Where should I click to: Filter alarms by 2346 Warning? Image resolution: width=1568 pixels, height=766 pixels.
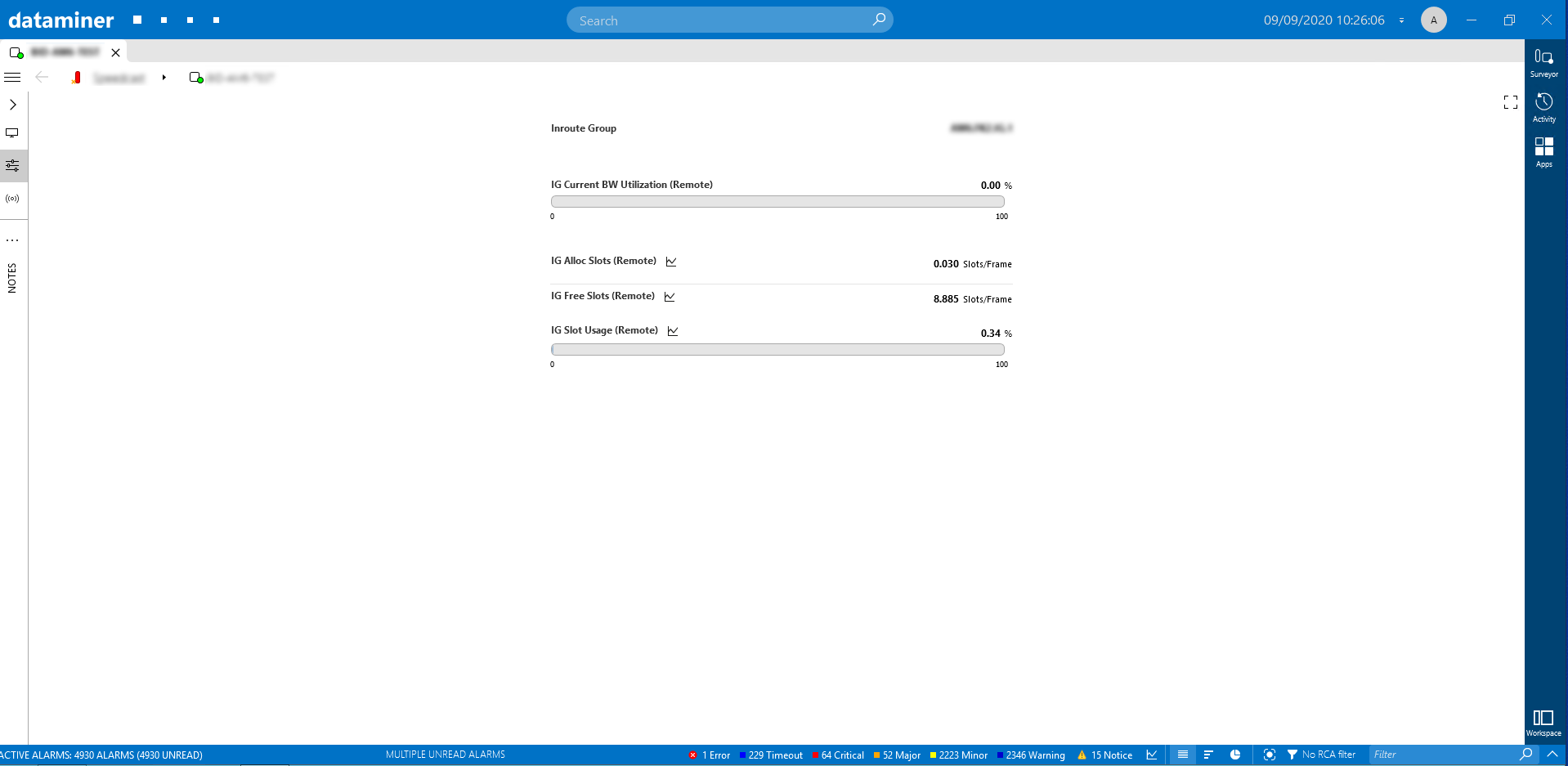pyautogui.click(x=1030, y=755)
